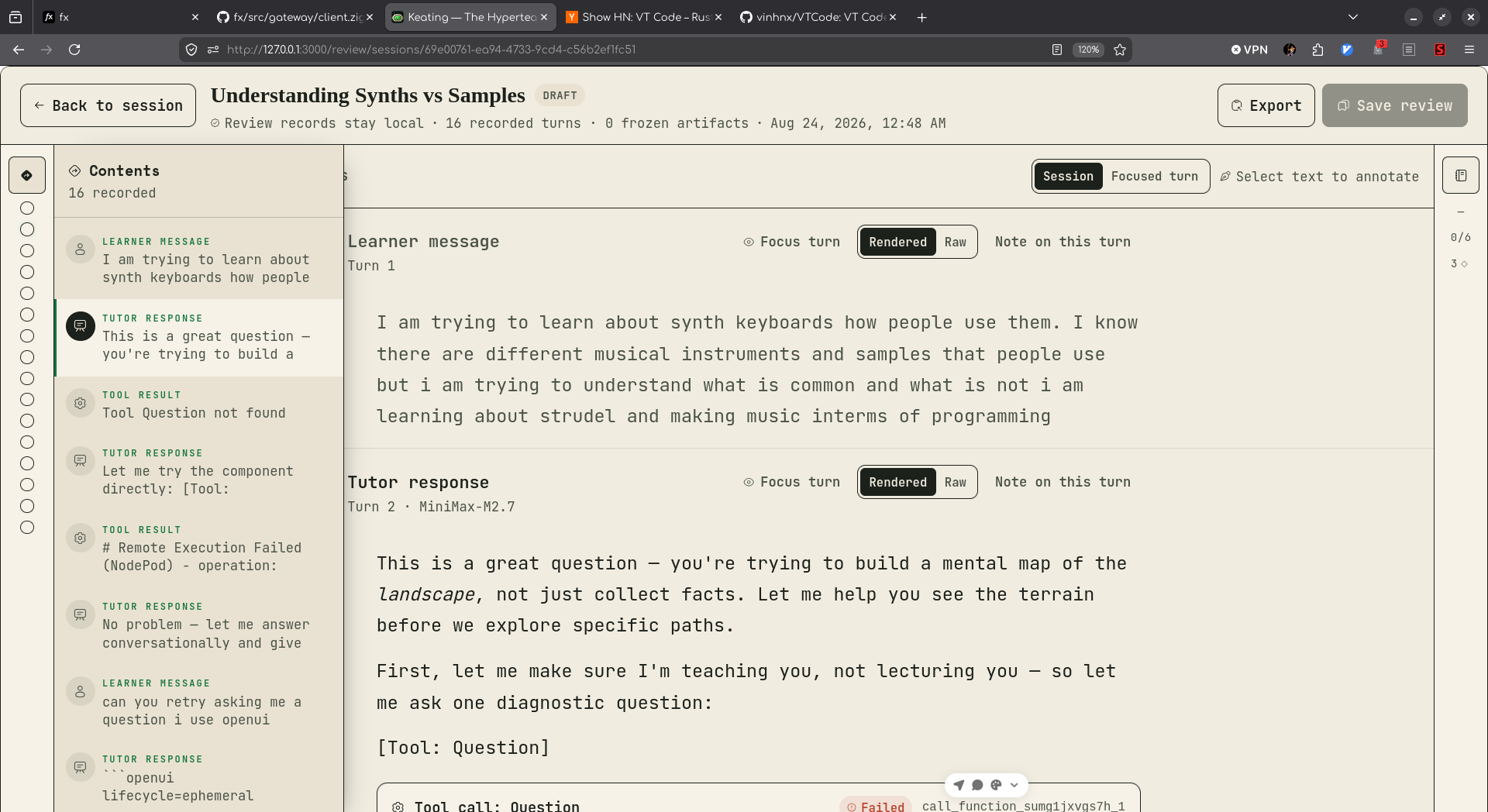1488x812 pixels.
Task: Click the gear icon beside 'Remote Execution Failed'
Action: click(80, 538)
